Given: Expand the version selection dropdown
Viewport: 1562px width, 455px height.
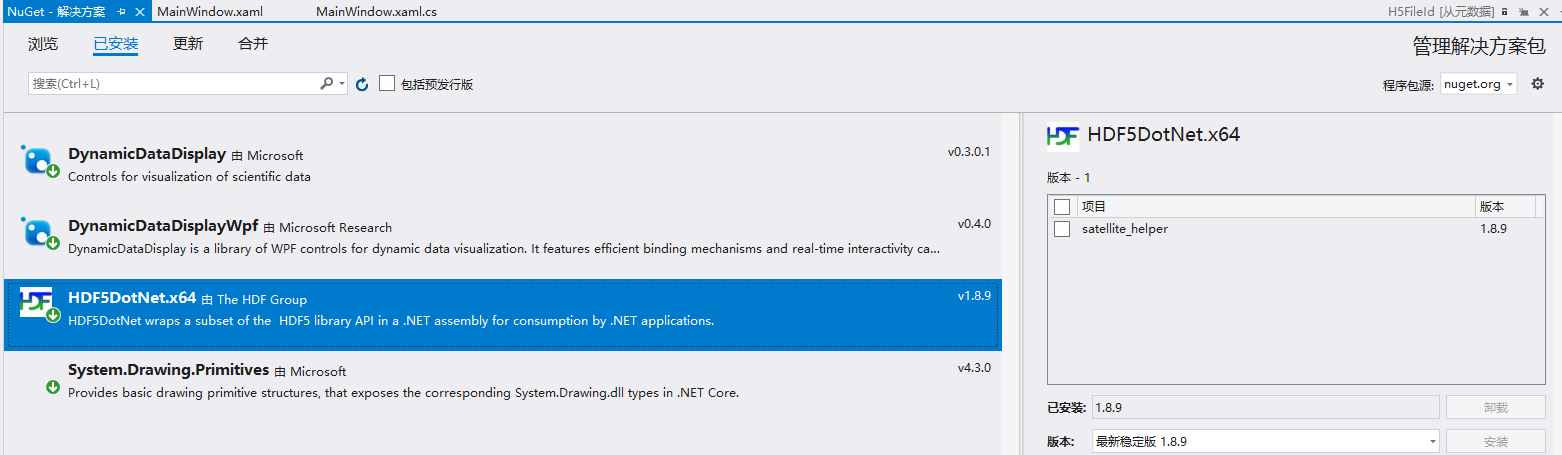Looking at the screenshot, I should click(1432, 441).
